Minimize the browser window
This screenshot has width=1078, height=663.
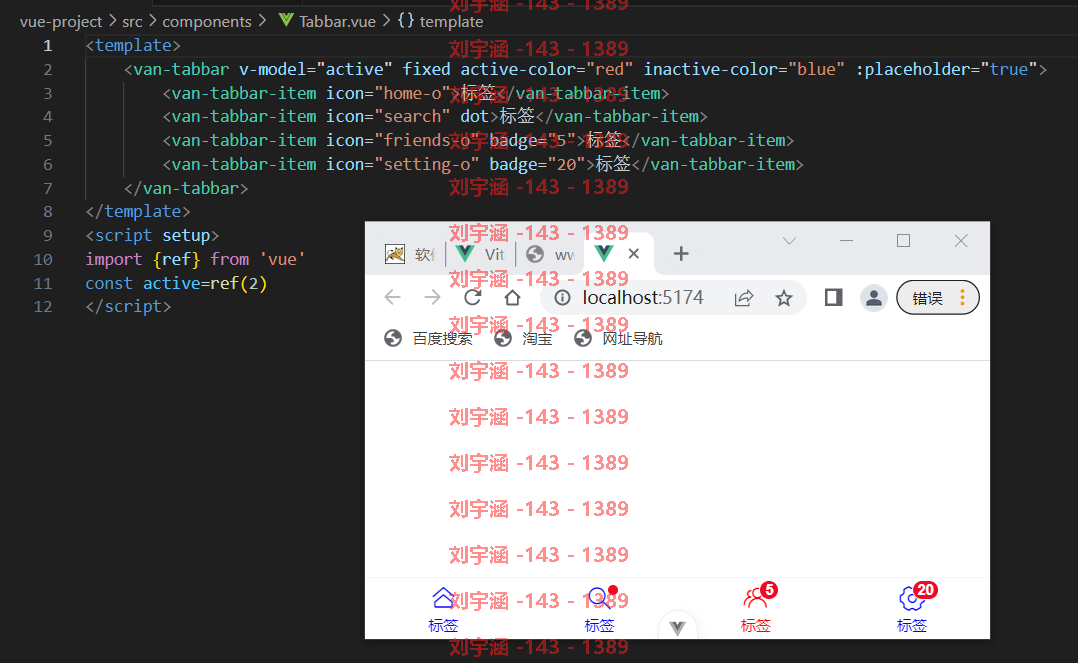click(x=846, y=241)
